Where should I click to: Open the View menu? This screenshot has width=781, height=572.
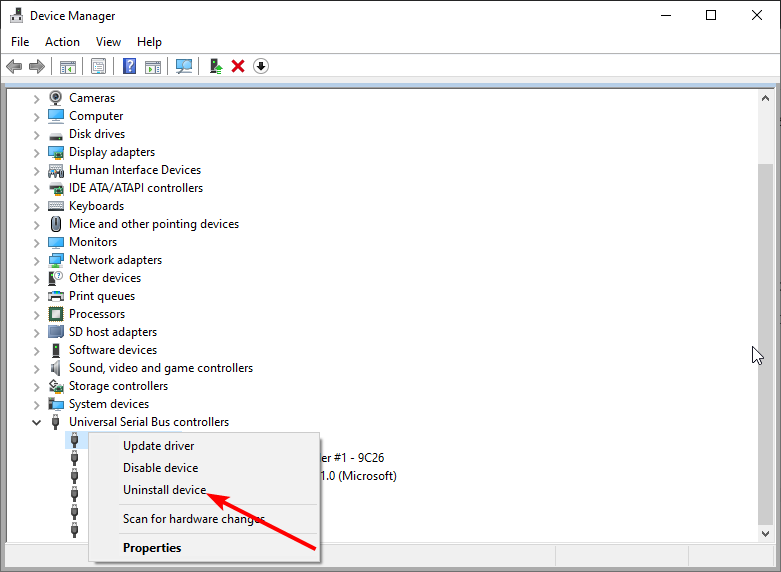click(x=108, y=42)
